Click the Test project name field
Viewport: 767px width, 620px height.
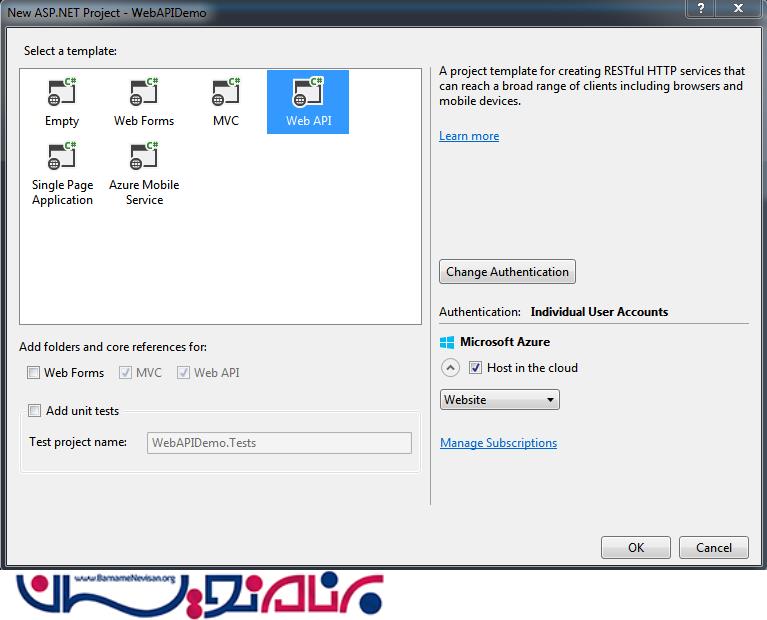pyautogui.click(x=279, y=443)
